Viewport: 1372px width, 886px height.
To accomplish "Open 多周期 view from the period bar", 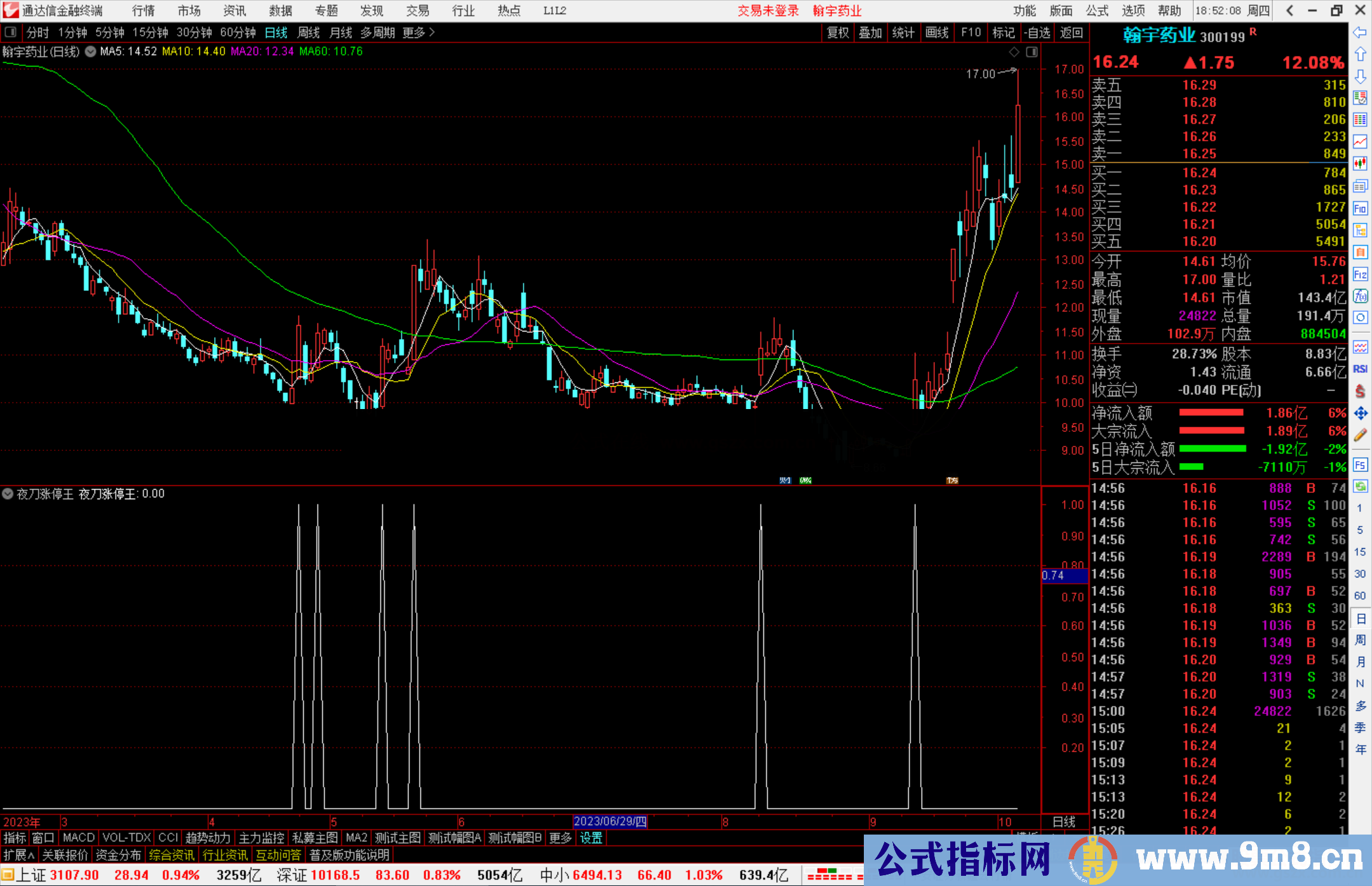I will coord(377,32).
